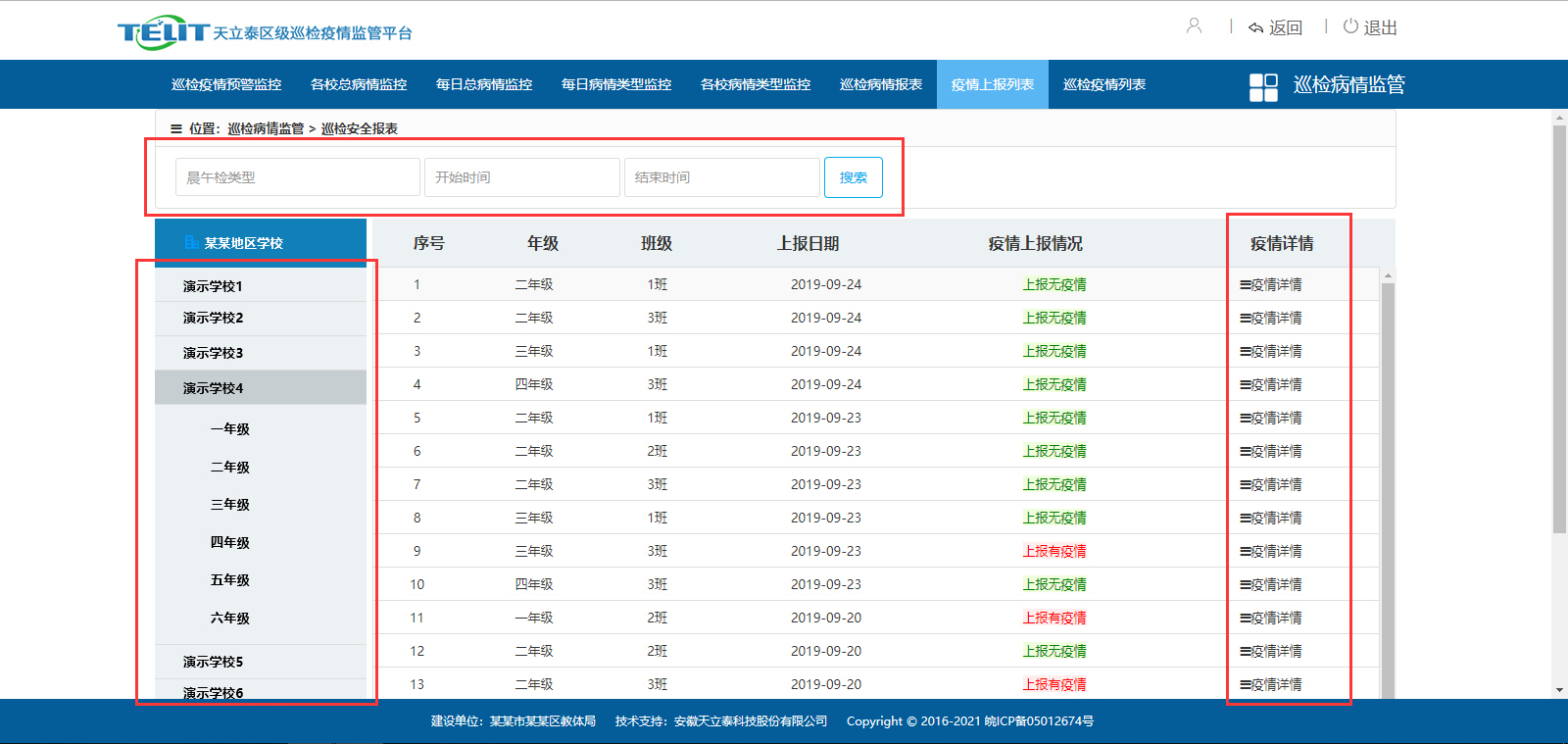Image resolution: width=1568 pixels, height=744 pixels.
Task: Open the 每日总病情监控 menu tab
Action: click(484, 84)
